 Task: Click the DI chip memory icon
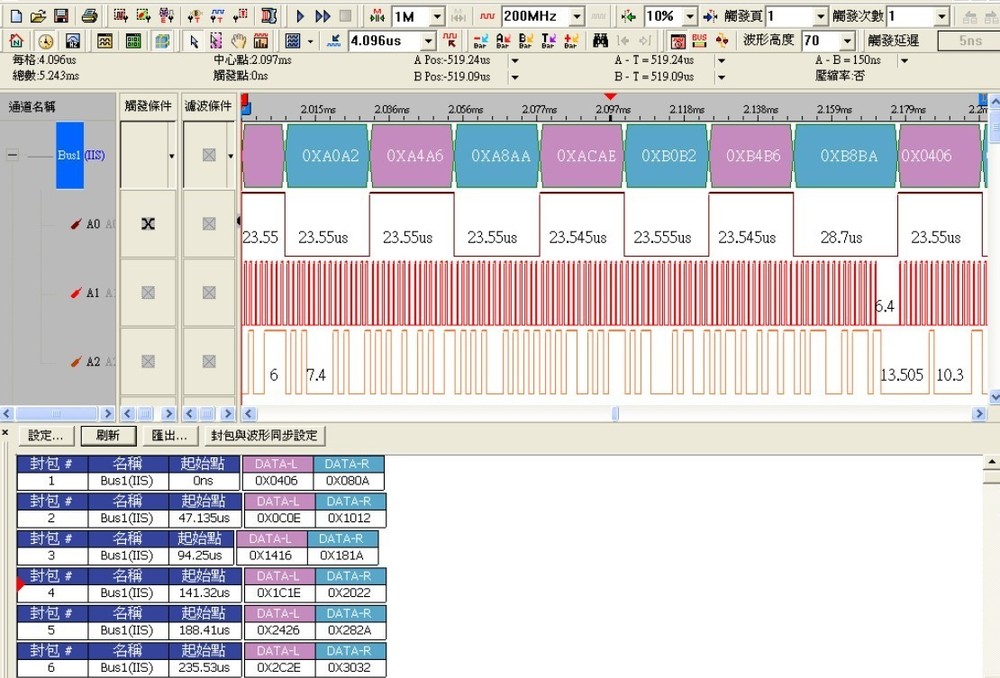[x=269, y=16]
